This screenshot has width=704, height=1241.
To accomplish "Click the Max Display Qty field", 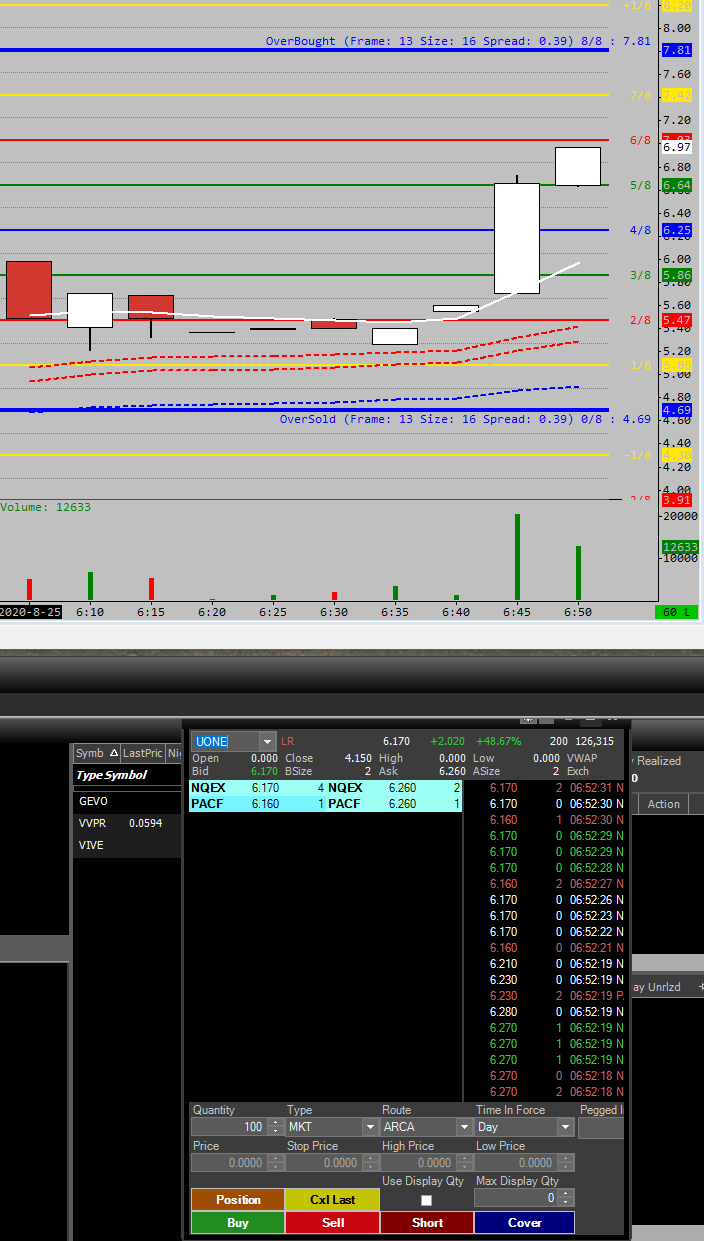I will coord(517,1198).
